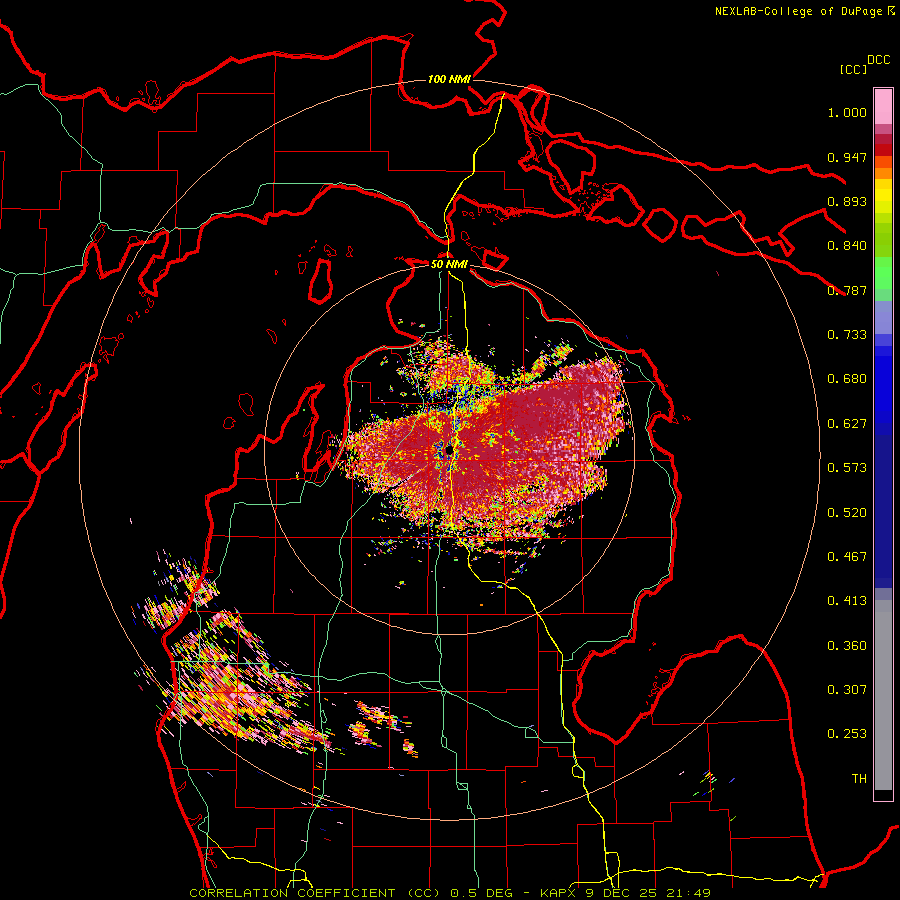Click the pink segment of color bar
Viewport: 900px width, 900px height.
pyautogui.click(x=883, y=106)
